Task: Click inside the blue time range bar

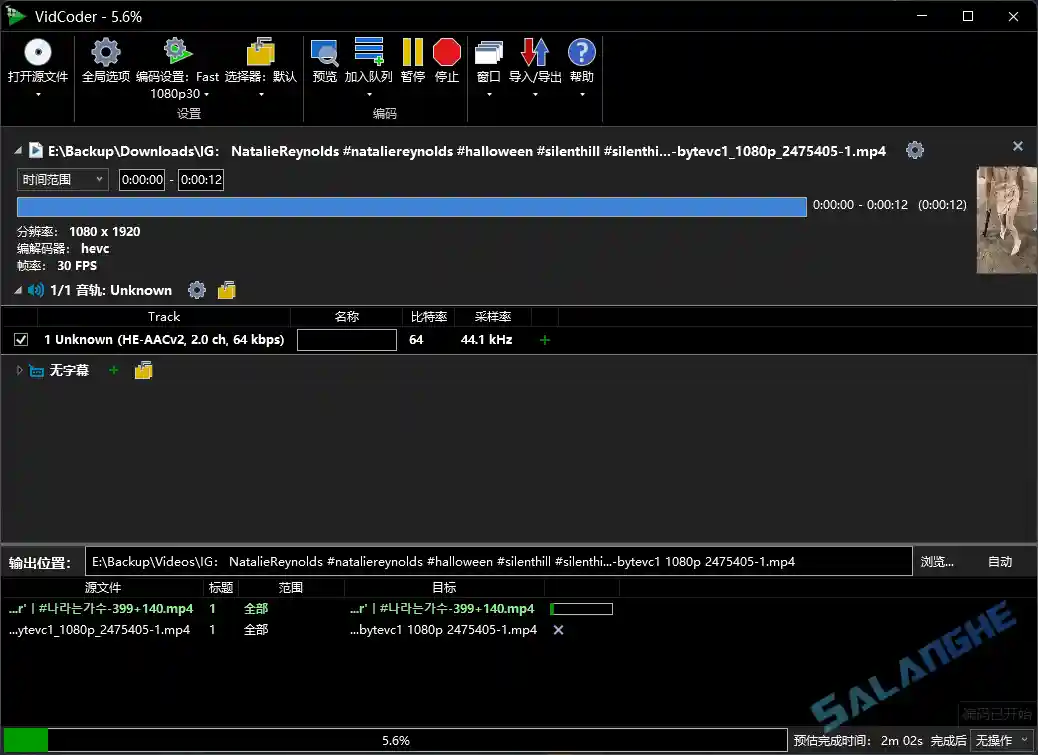Action: click(410, 206)
